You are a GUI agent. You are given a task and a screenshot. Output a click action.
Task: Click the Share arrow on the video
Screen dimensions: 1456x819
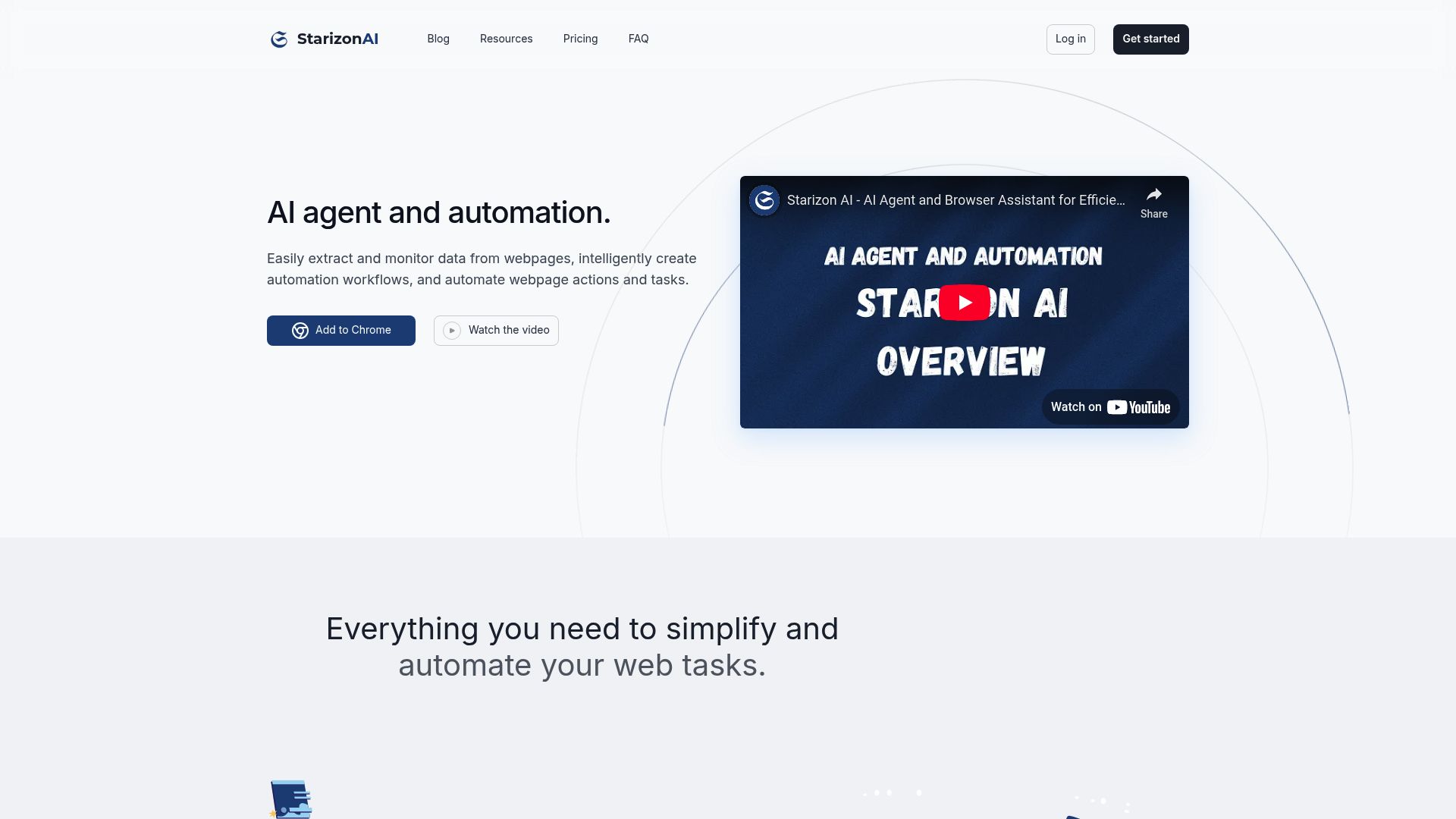[x=1153, y=203]
